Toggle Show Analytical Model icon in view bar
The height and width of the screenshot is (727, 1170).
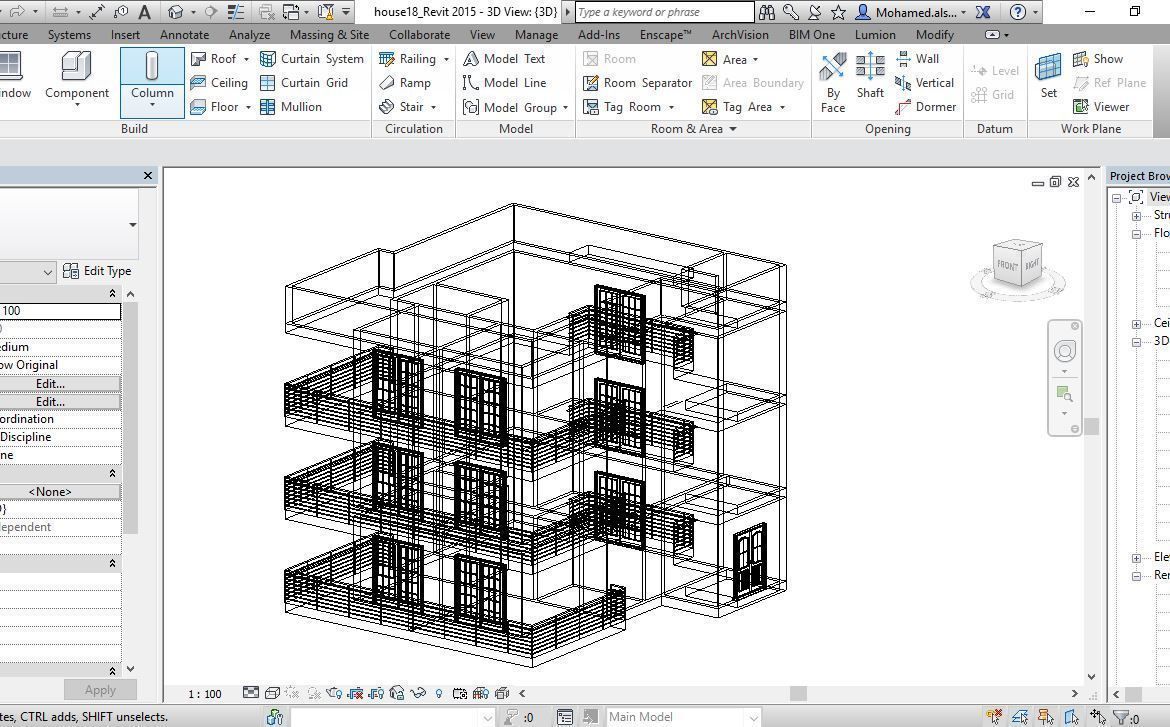[481, 693]
